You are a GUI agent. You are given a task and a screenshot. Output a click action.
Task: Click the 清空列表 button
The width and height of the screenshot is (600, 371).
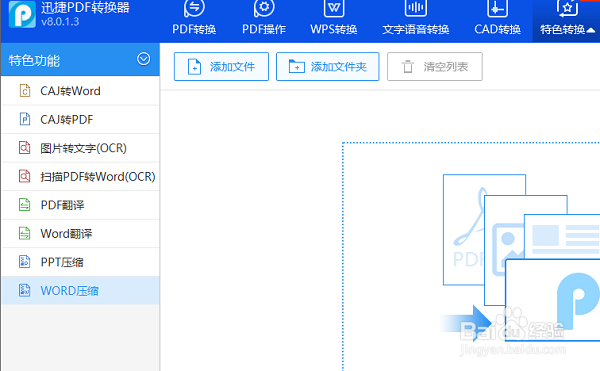tap(435, 67)
